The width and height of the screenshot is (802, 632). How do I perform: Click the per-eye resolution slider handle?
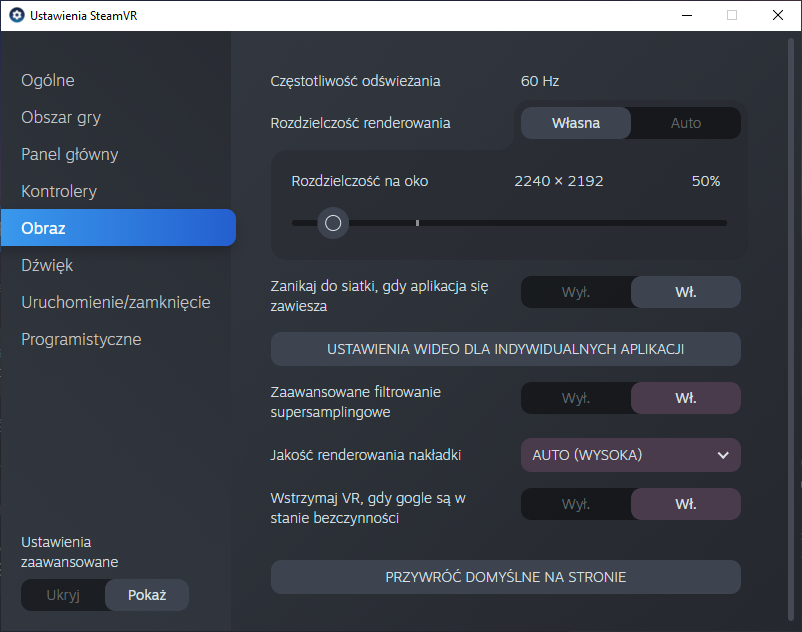pos(333,223)
